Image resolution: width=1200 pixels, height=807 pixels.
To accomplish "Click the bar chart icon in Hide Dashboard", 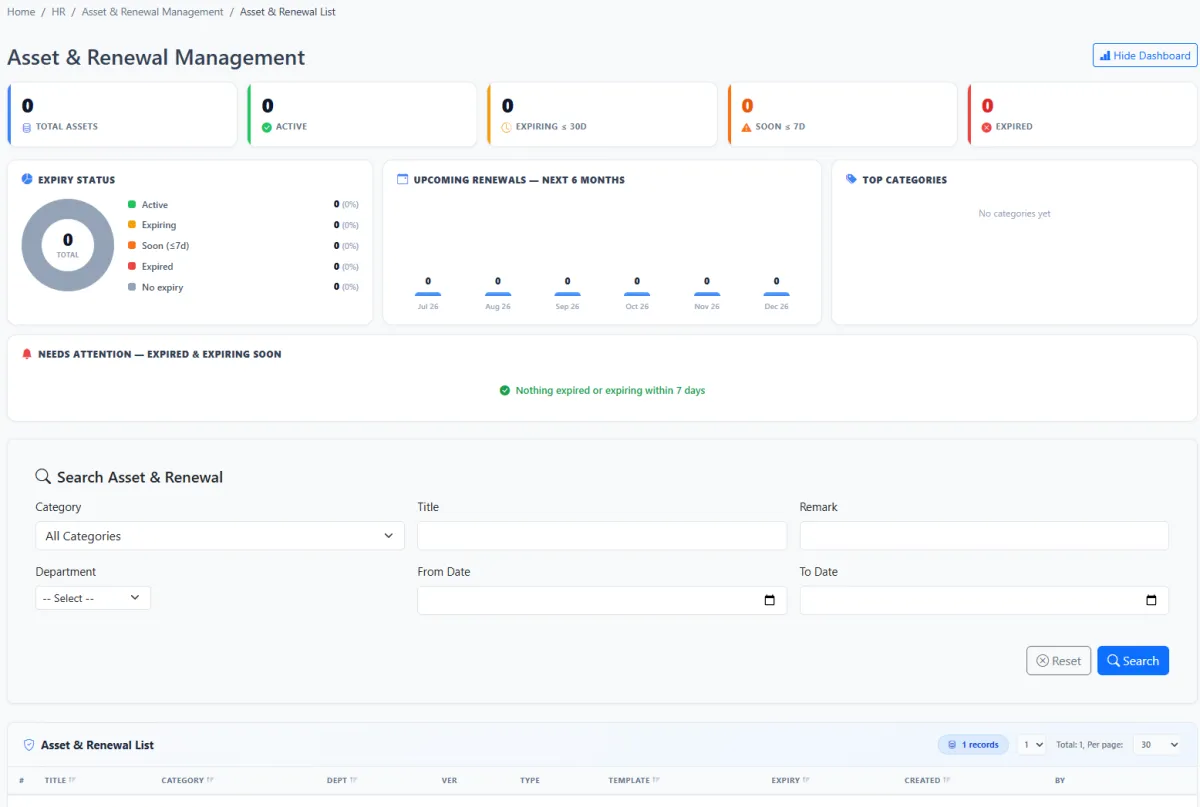I will point(1105,56).
